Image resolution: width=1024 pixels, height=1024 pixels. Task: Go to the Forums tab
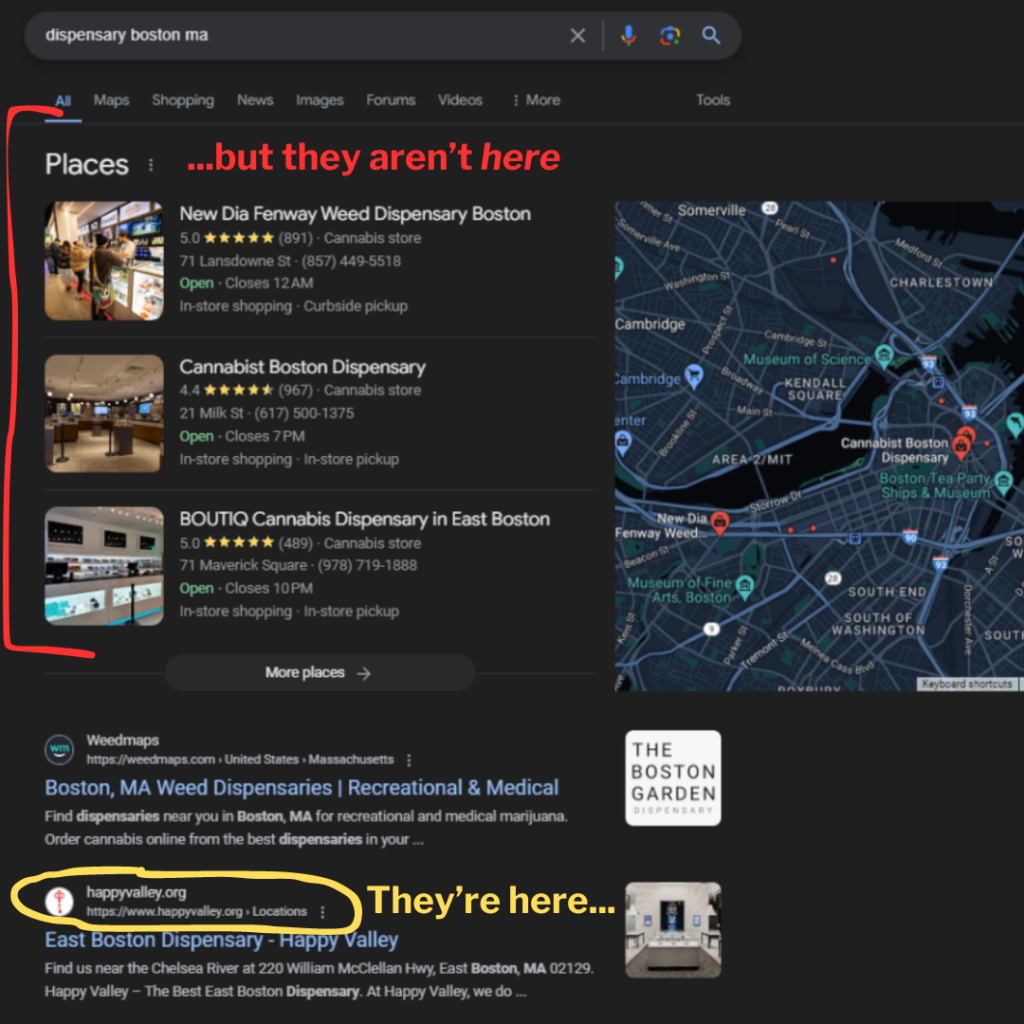click(x=391, y=100)
